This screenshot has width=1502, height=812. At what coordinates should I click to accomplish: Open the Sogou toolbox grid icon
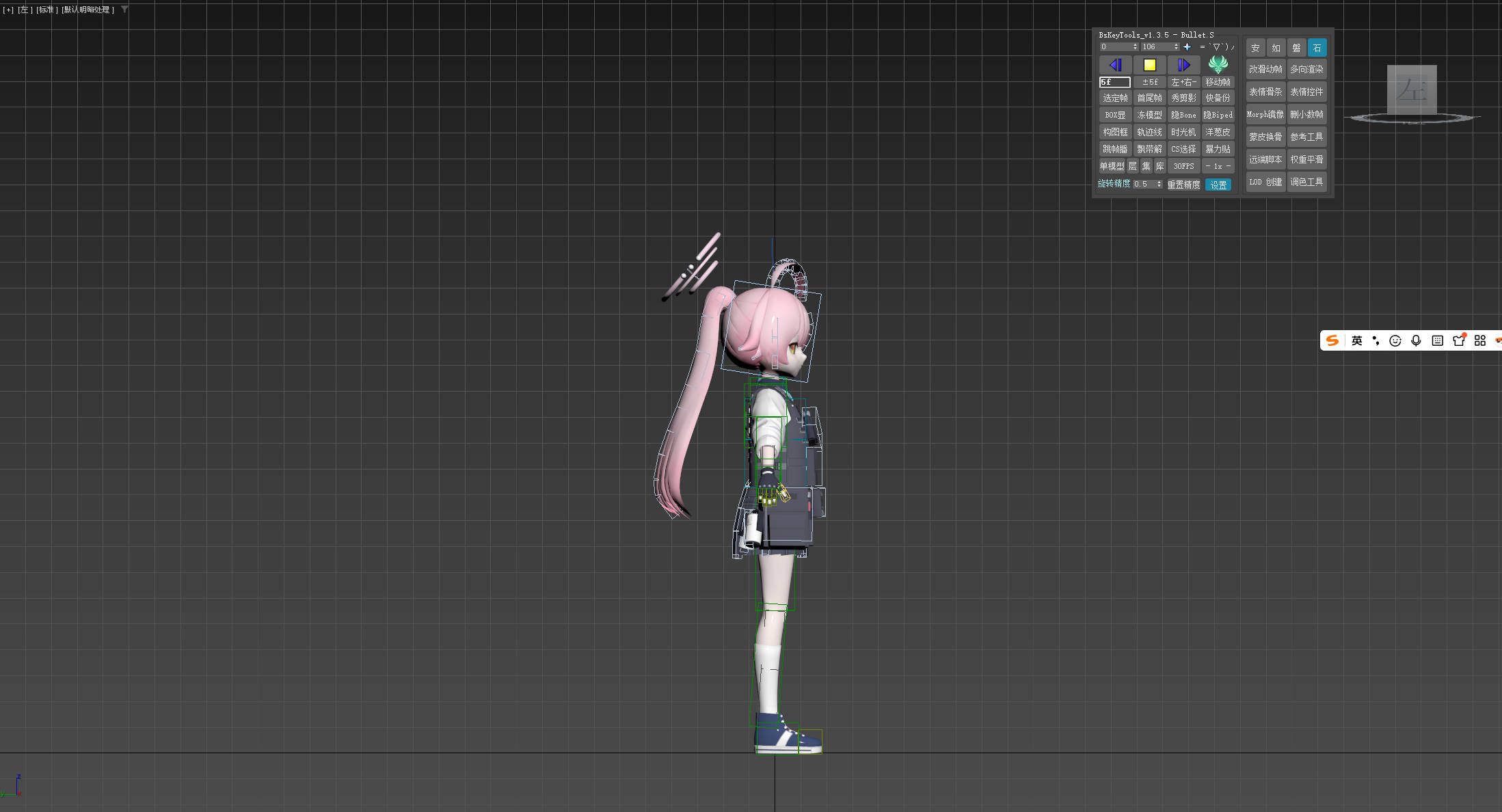point(1480,340)
